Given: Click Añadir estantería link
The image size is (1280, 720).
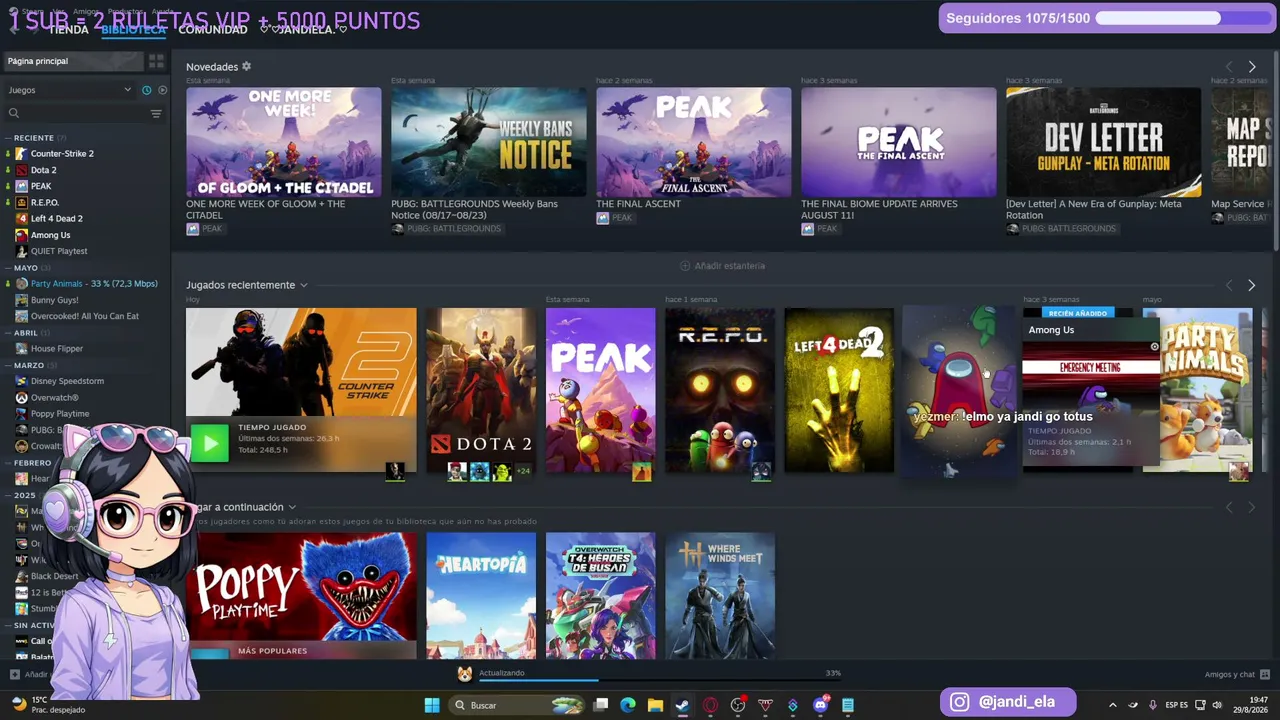Looking at the screenshot, I should 723,266.
